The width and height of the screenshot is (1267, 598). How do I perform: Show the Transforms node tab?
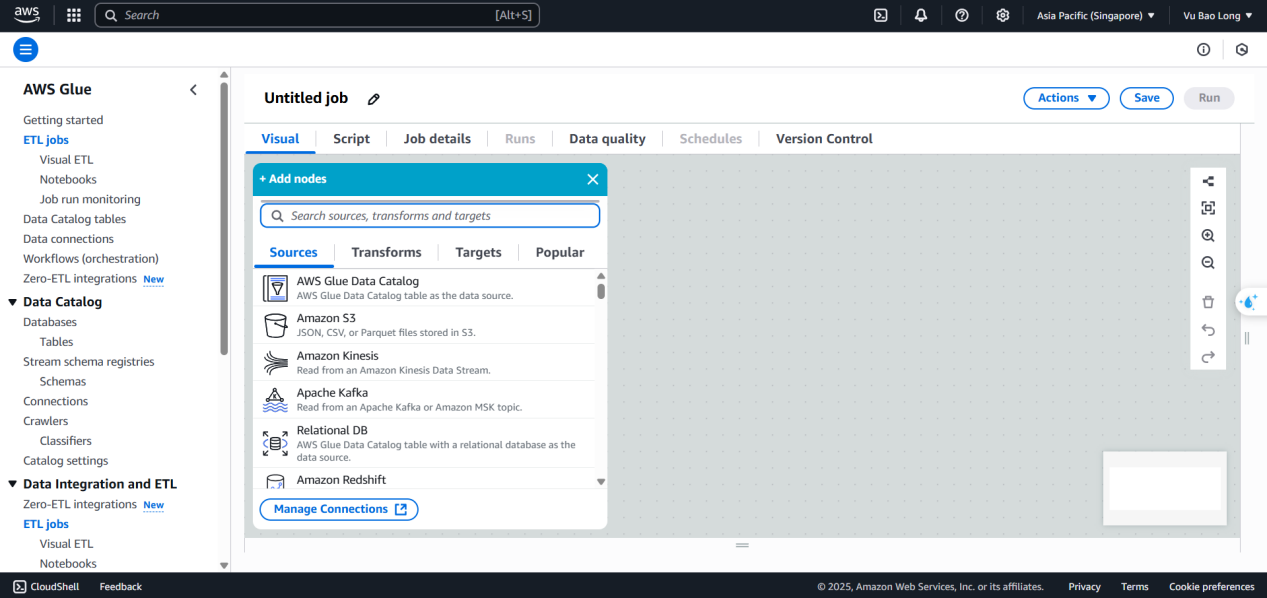click(386, 252)
